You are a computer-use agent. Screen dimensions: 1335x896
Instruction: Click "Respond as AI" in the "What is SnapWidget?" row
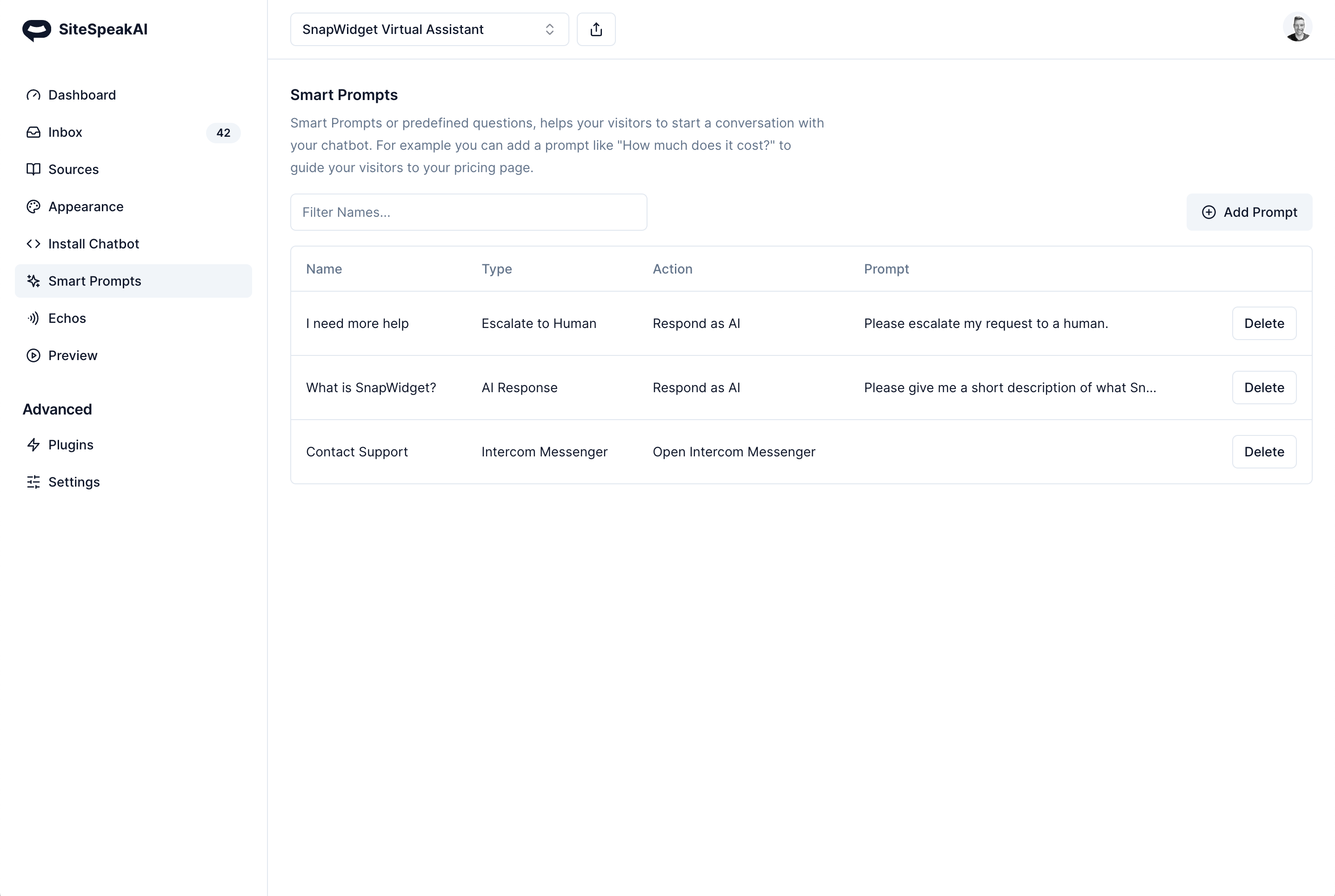(696, 388)
